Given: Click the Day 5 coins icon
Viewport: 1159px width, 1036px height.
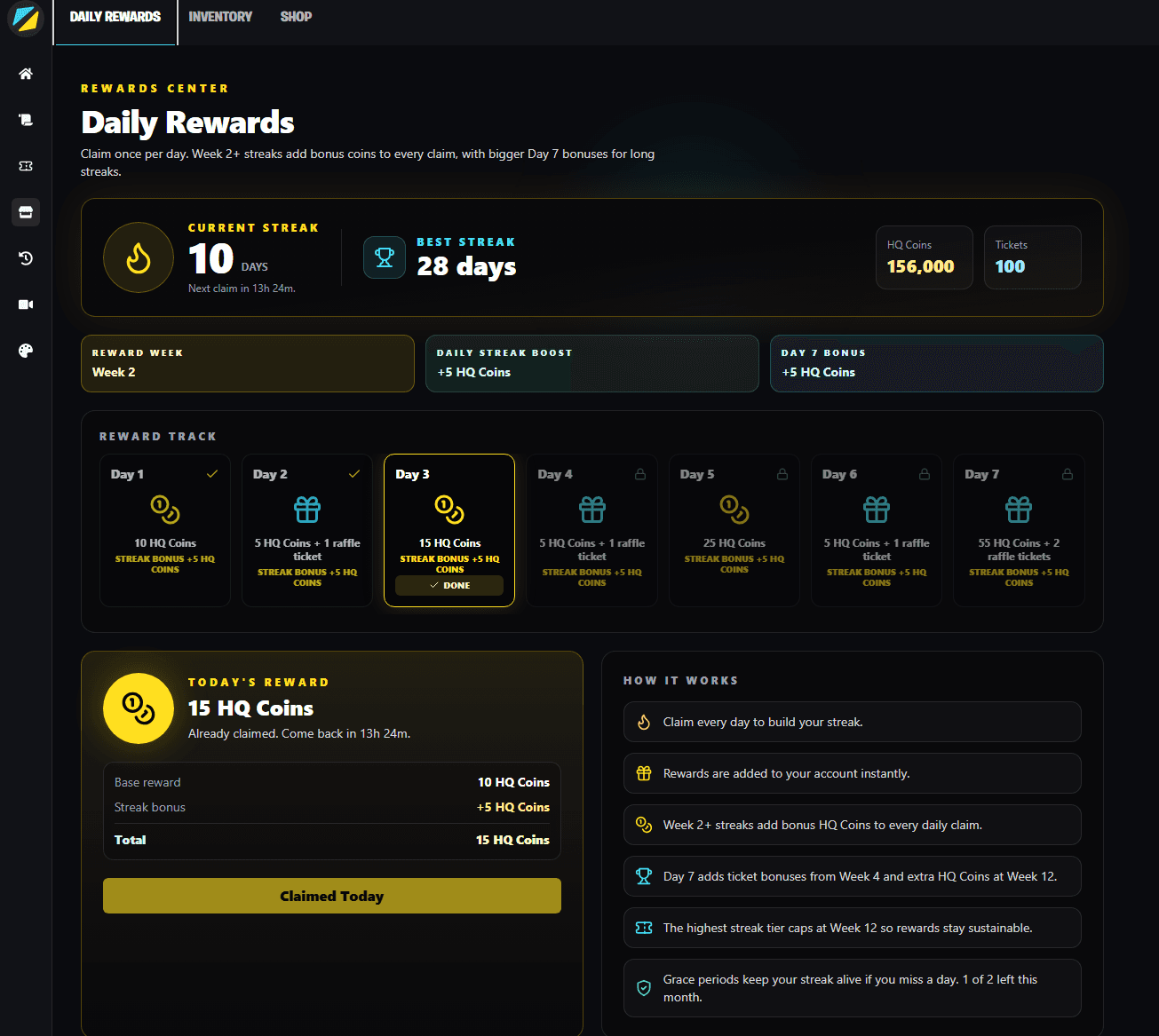Looking at the screenshot, I should tap(734, 510).
